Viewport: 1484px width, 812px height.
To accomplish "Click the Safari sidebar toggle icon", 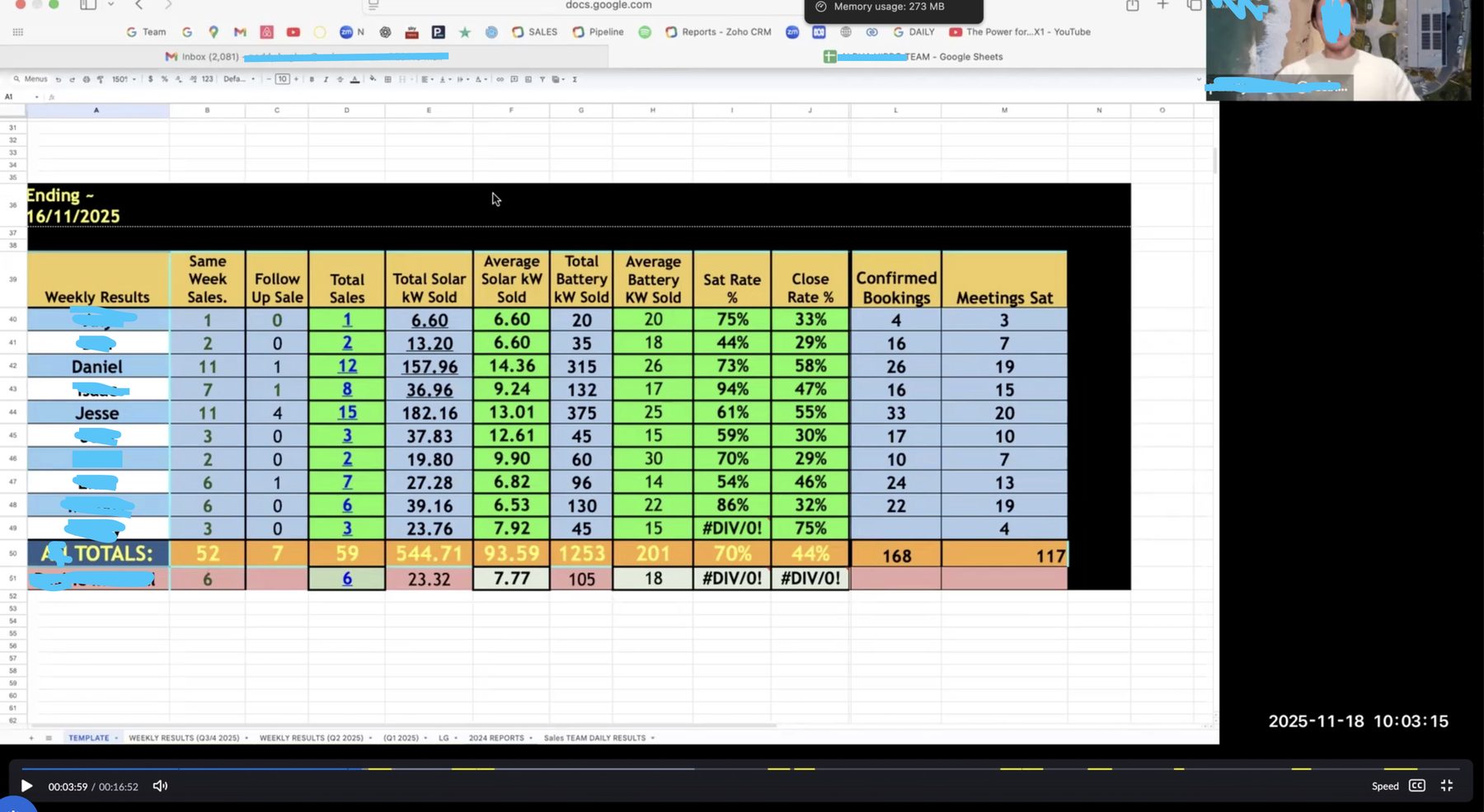I will click(87, 5).
